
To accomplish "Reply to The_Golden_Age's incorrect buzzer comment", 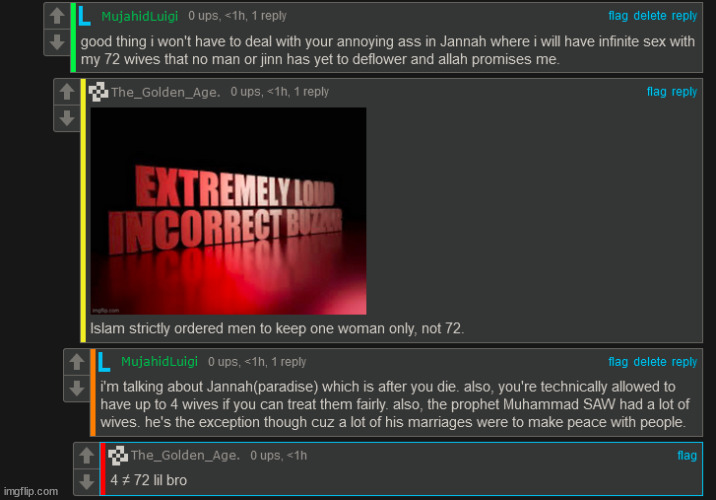I will [x=684, y=92].
